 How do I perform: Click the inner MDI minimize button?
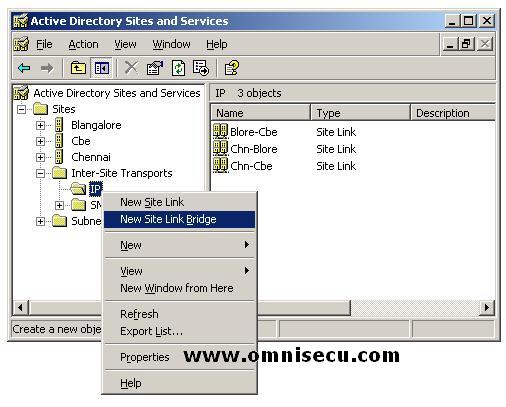pos(450,44)
